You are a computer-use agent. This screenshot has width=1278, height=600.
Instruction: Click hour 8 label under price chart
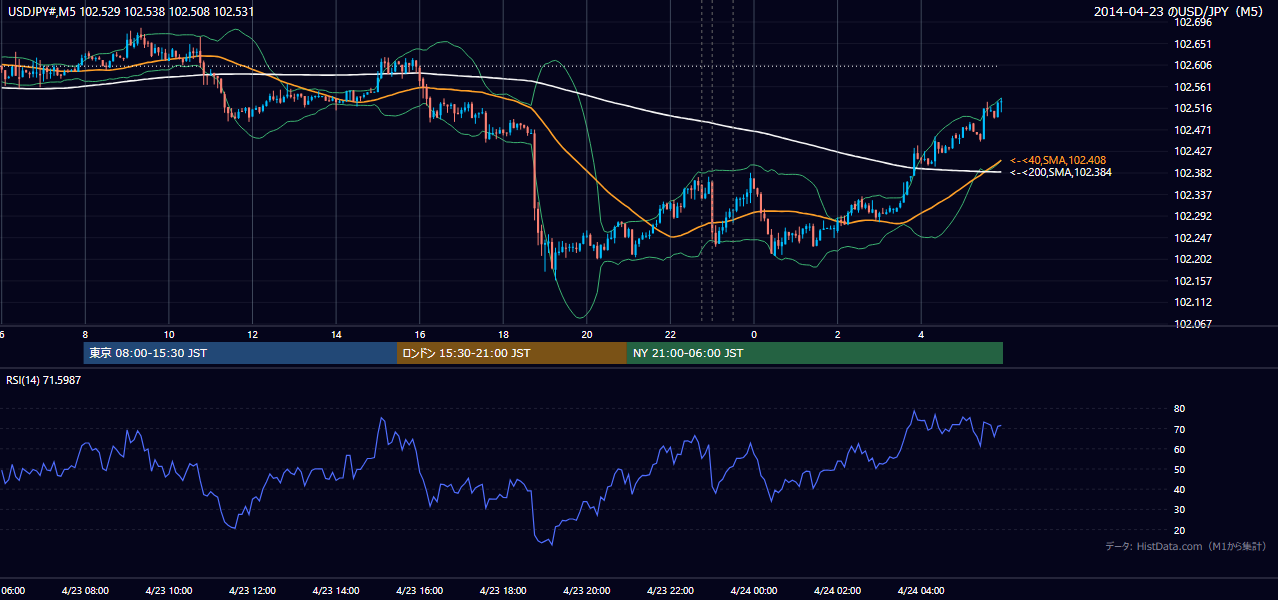(85, 334)
